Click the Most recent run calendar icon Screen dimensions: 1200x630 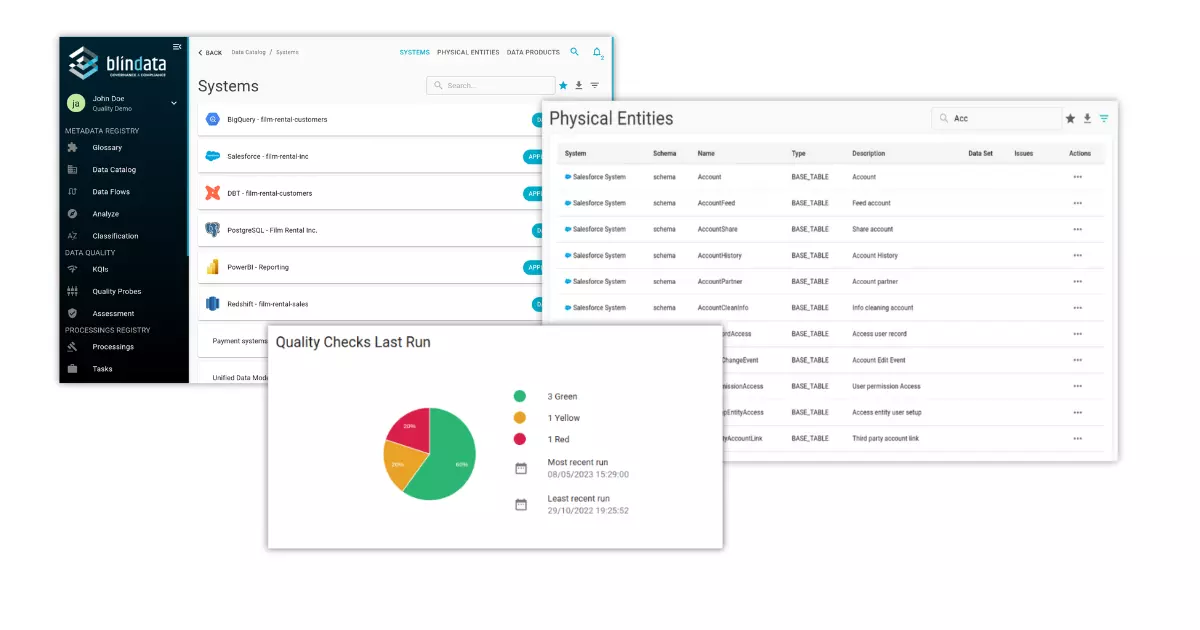tap(521, 468)
